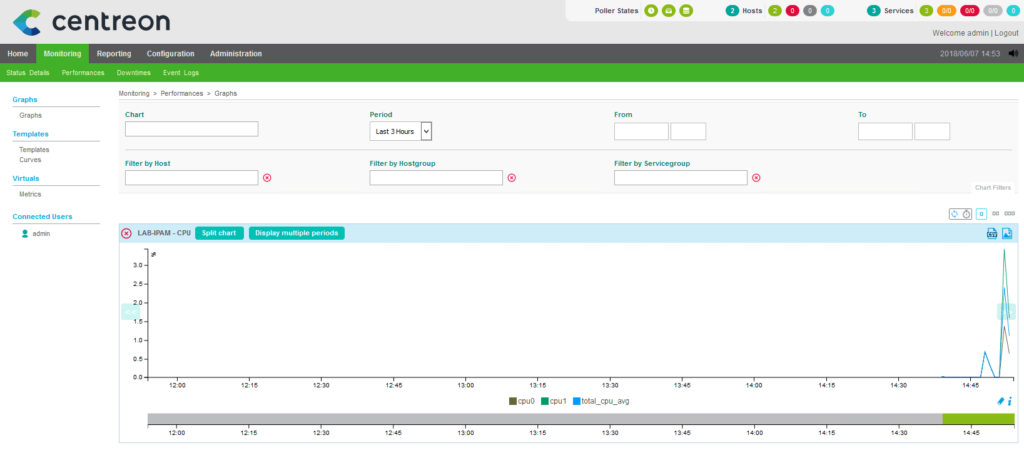This screenshot has height=460, width=1024.
Task: Click the Filter by Servicegroup input
Action: (x=680, y=178)
